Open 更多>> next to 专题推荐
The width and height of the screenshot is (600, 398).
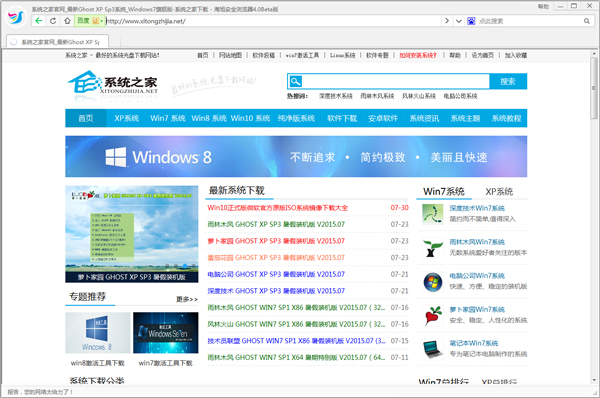point(187,299)
